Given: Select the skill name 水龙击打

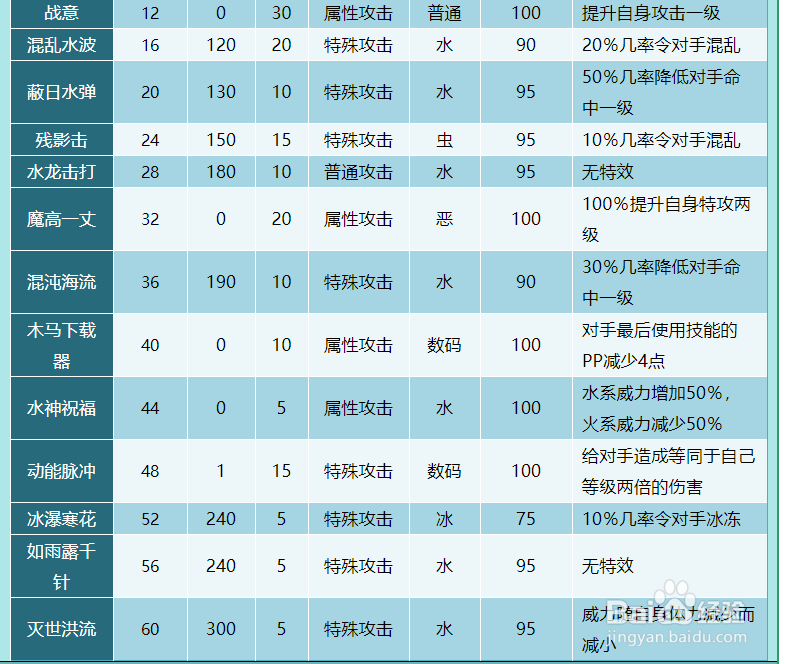Looking at the screenshot, I should click(61, 172).
